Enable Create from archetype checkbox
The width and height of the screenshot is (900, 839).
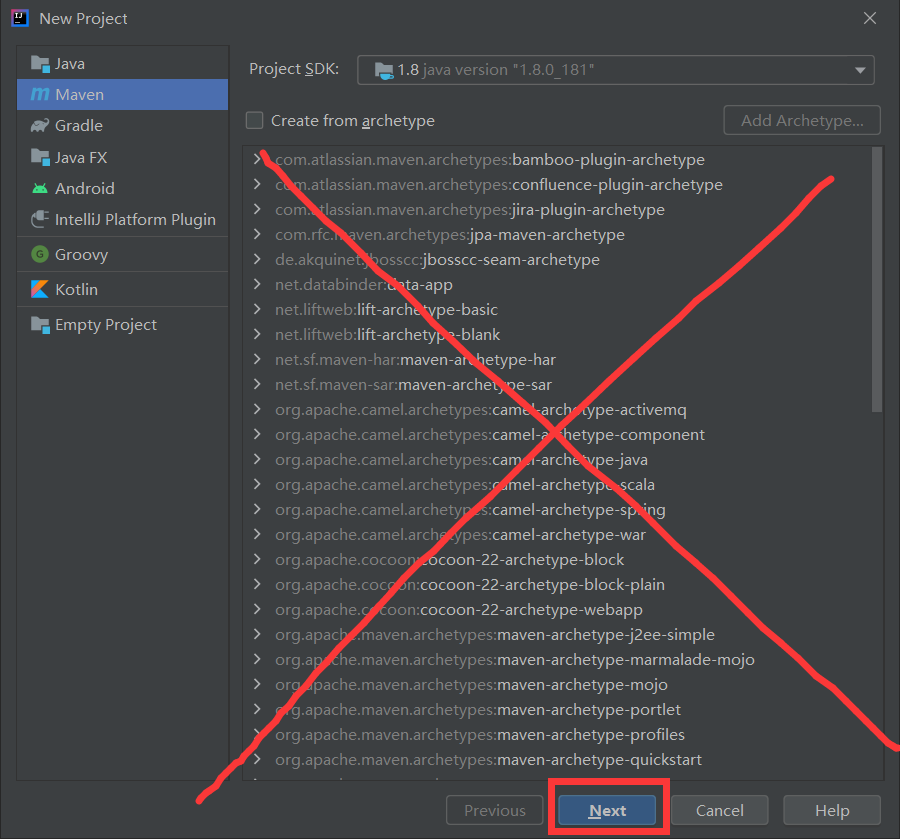click(254, 121)
